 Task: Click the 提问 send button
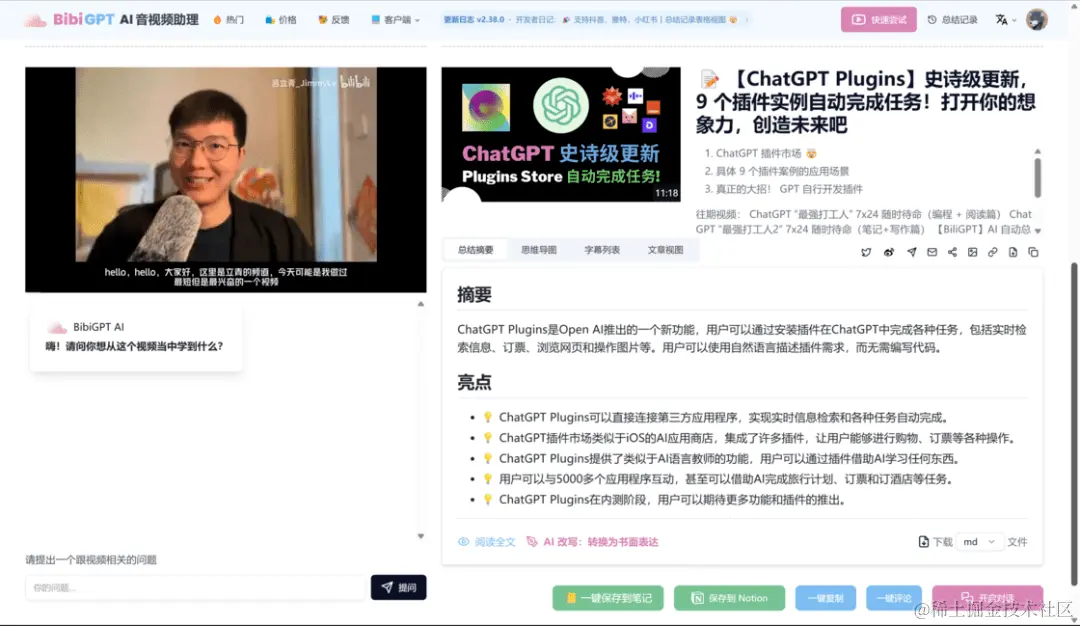(x=398, y=587)
